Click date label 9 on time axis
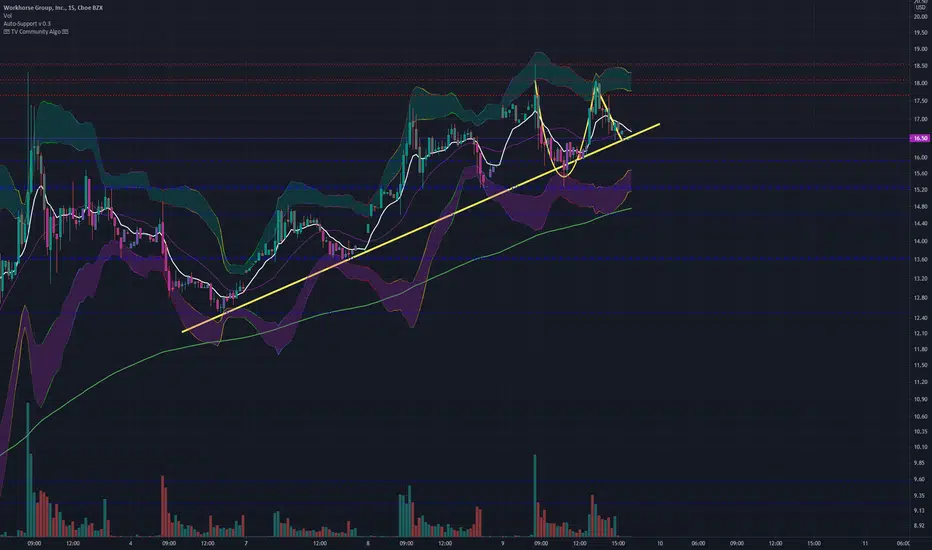Image resolution: width=932 pixels, height=550 pixels. click(x=502, y=543)
